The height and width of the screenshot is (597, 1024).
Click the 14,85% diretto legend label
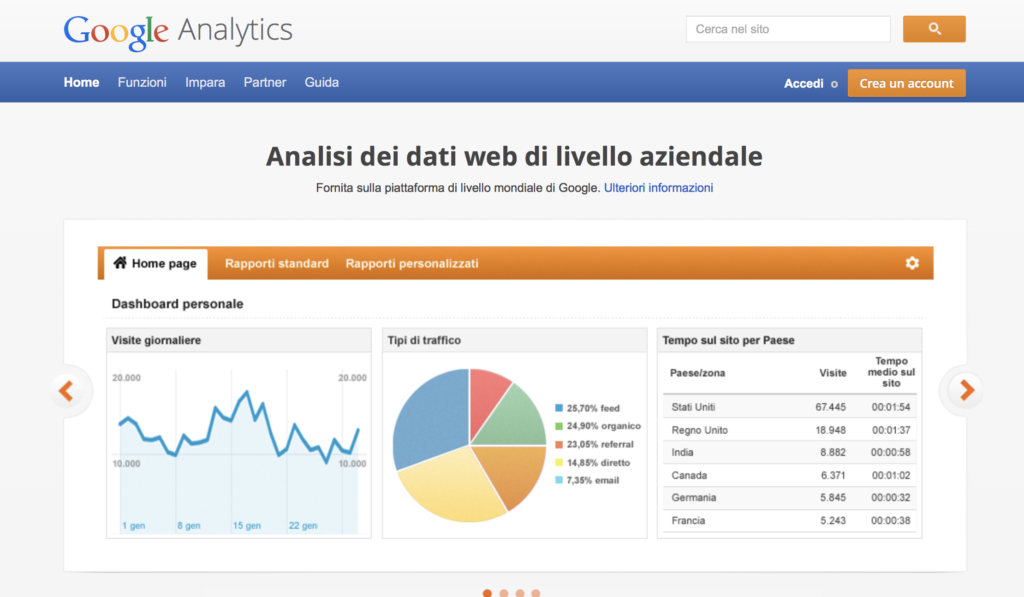coord(598,462)
